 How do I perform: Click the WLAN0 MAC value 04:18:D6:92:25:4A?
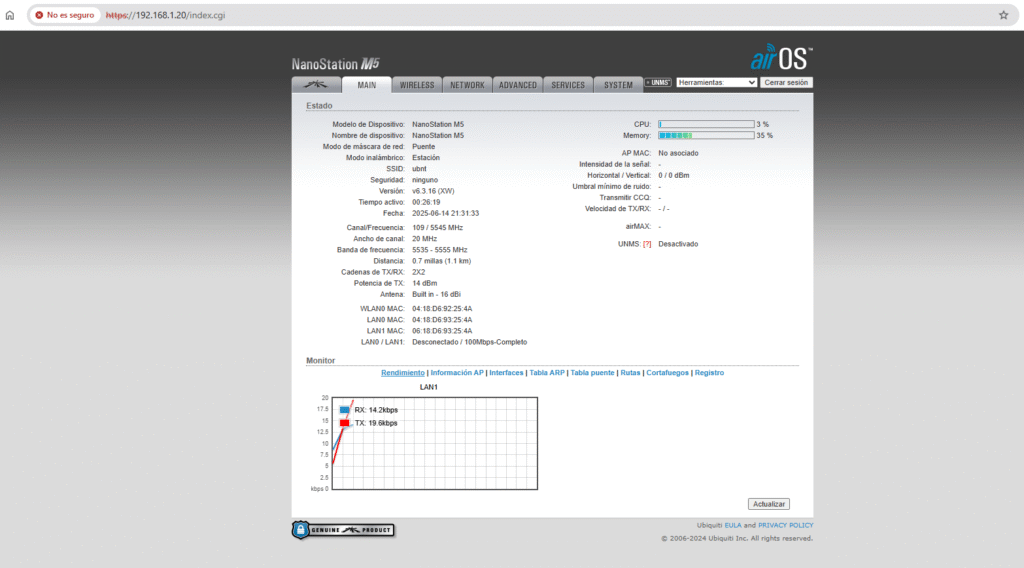coord(442,309)
